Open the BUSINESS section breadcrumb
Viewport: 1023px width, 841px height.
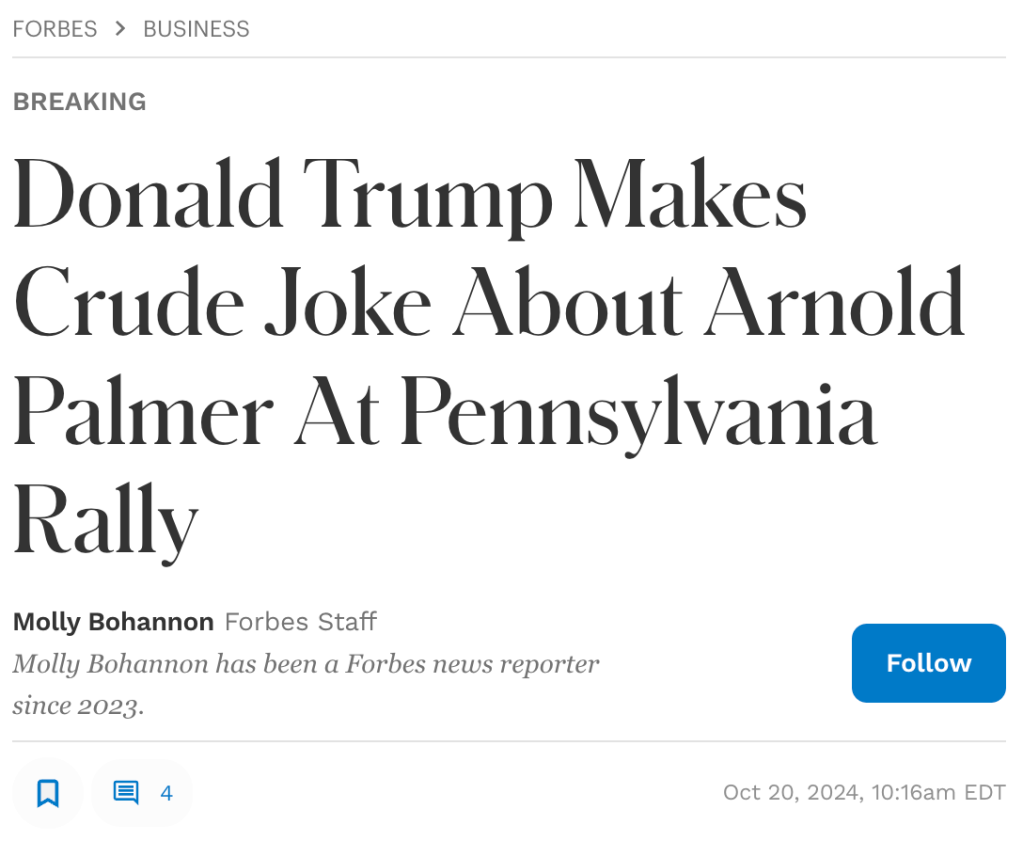(196, 29)
